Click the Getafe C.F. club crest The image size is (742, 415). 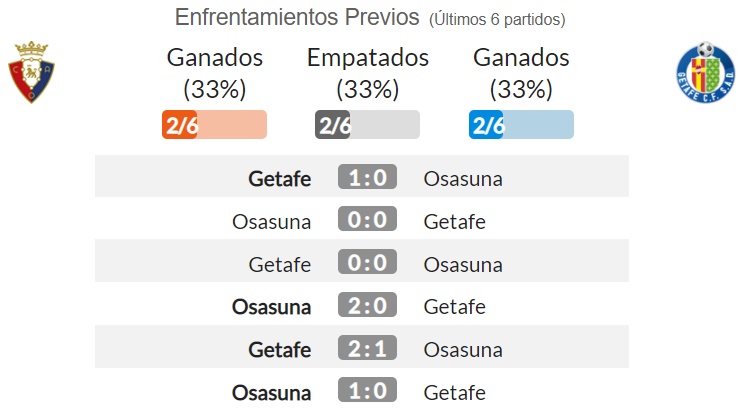click(706, 72)
